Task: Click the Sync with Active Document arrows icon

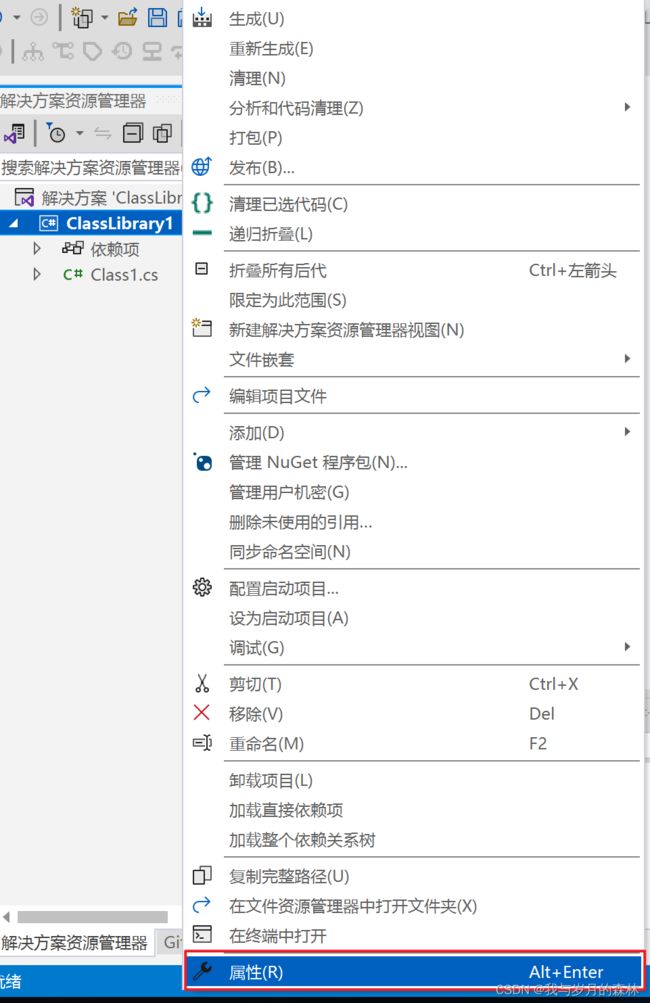Action: [x=102, y=133]
